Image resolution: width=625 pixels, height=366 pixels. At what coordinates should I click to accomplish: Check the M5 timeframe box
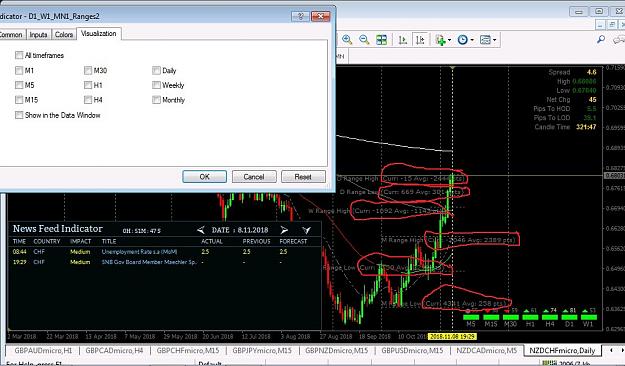(x=19, y=85)
